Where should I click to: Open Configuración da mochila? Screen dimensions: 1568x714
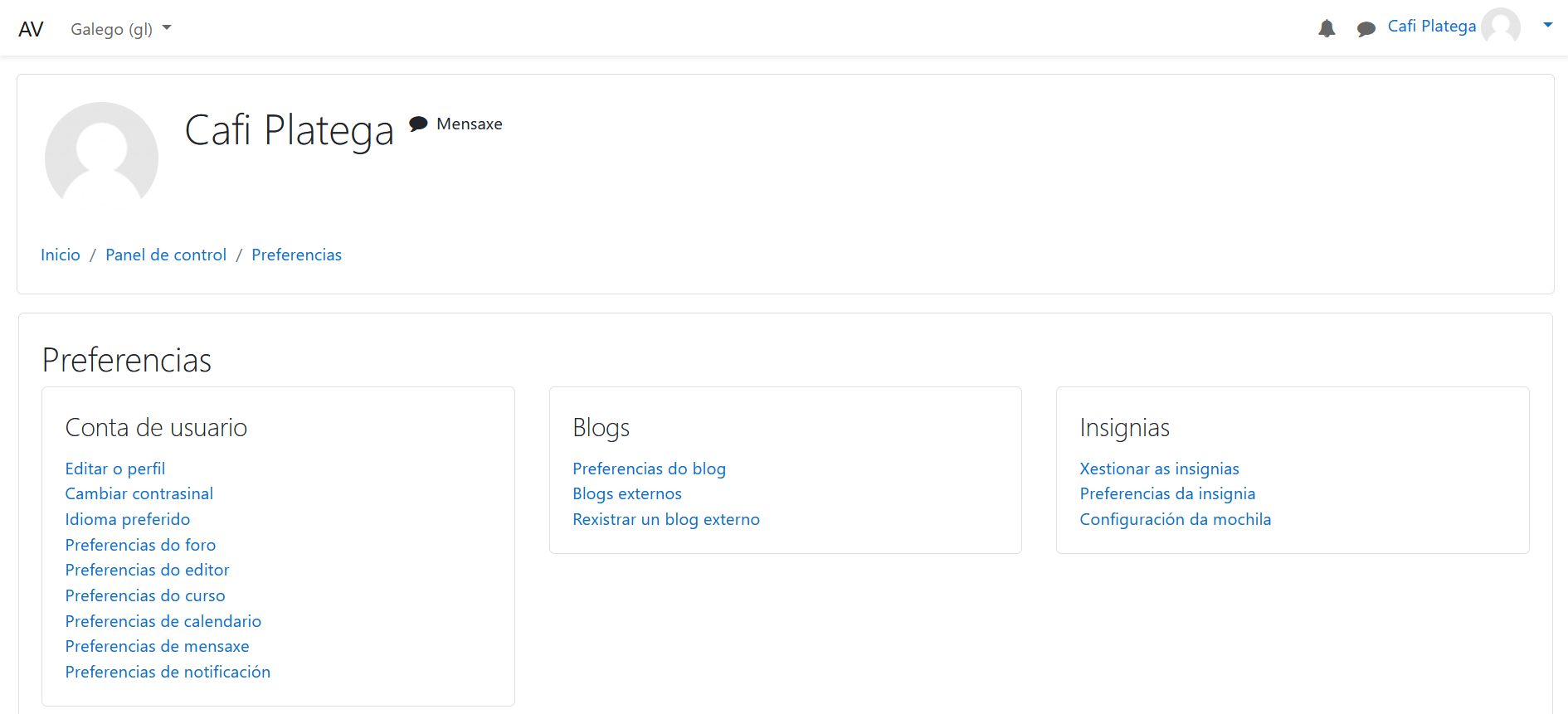point(1175,519)
